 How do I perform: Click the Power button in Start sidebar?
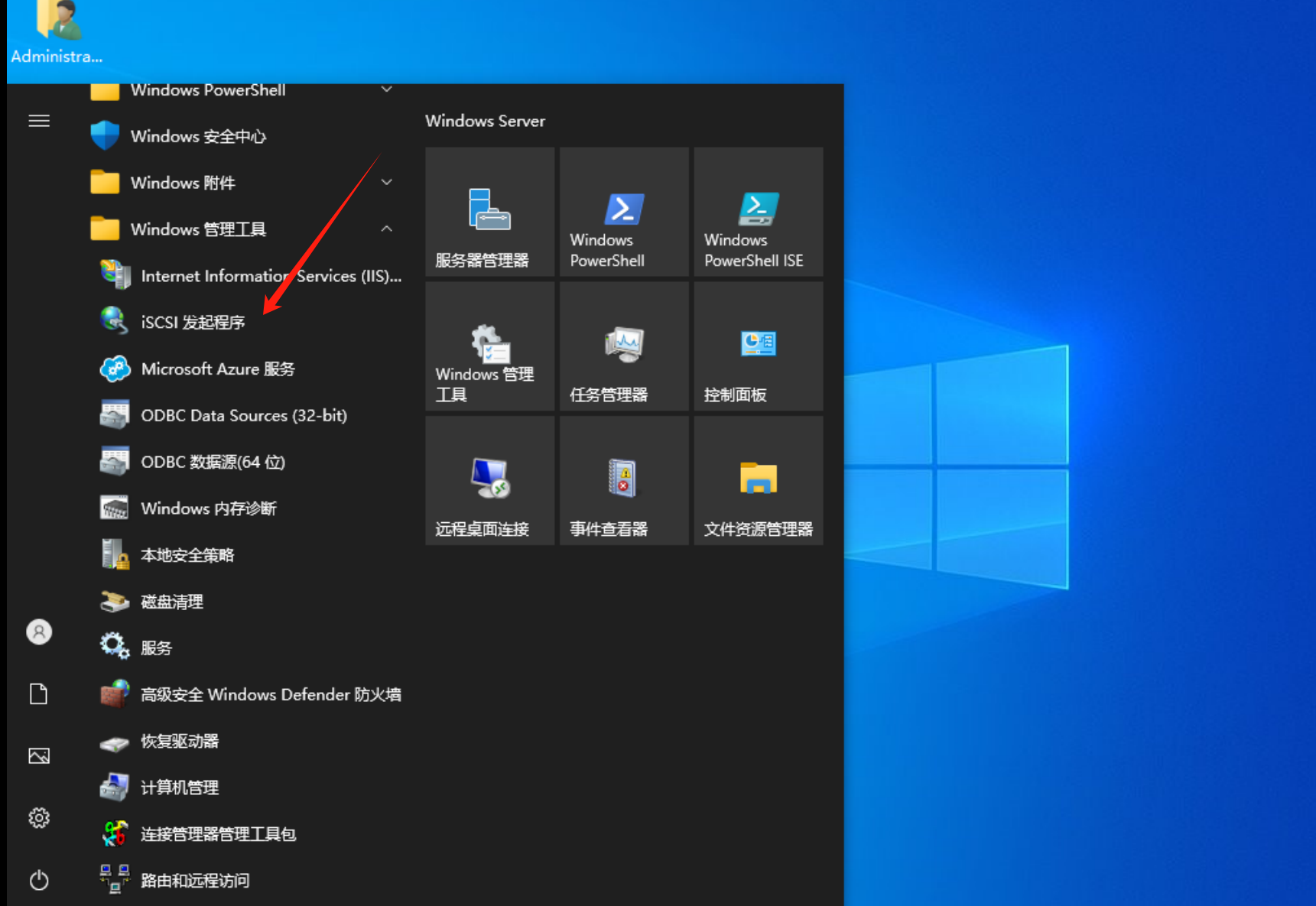tap(39, 880)
